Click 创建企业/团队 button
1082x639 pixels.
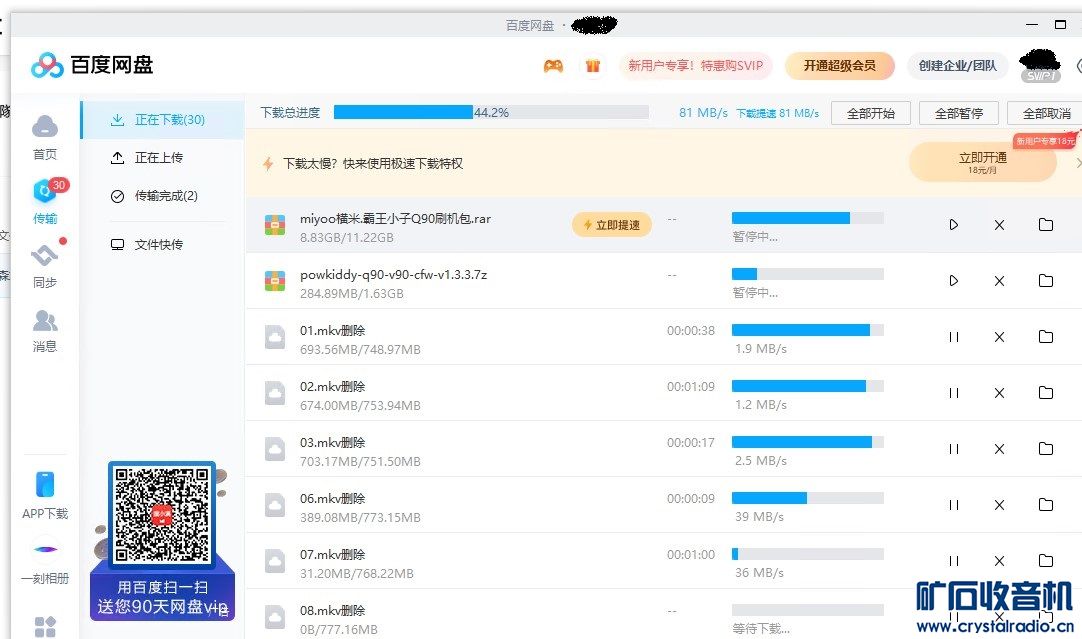pyautogui.click(x=957, y=66)
